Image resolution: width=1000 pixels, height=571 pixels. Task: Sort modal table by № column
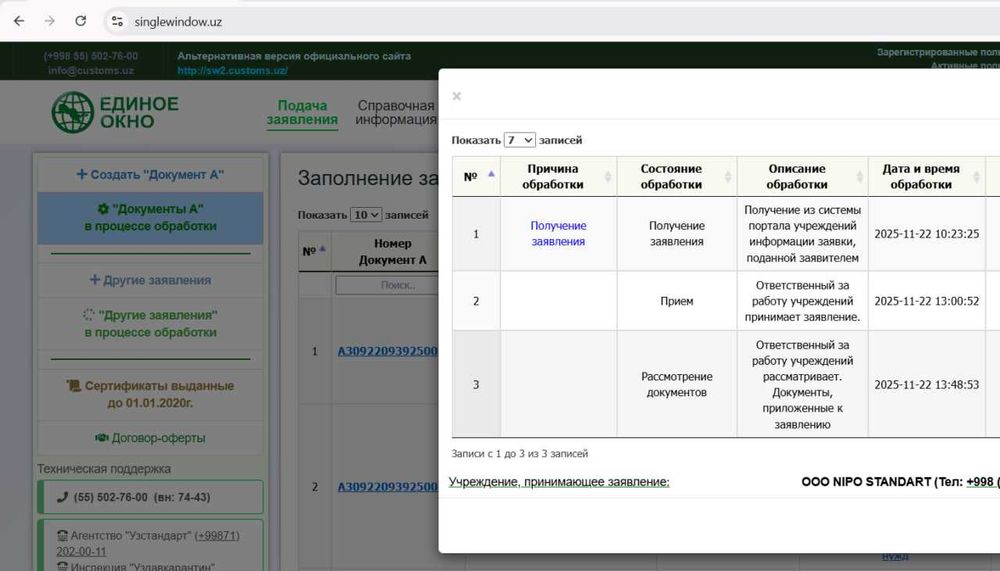tap(476, 176)
